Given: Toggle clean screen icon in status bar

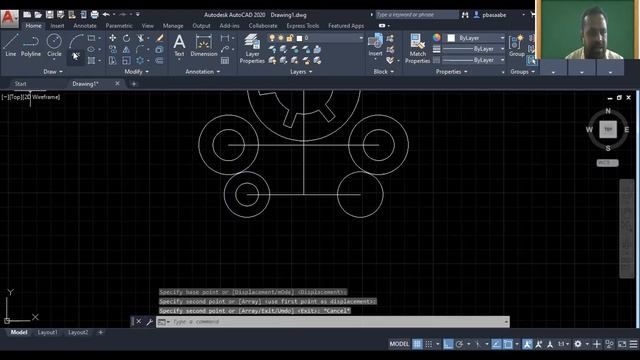Looking at the screenshot, I should tap(622, 344).
